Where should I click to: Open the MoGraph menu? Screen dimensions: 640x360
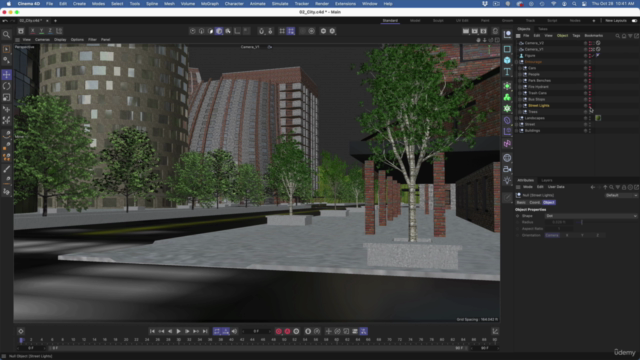click(x=210, y=4)
